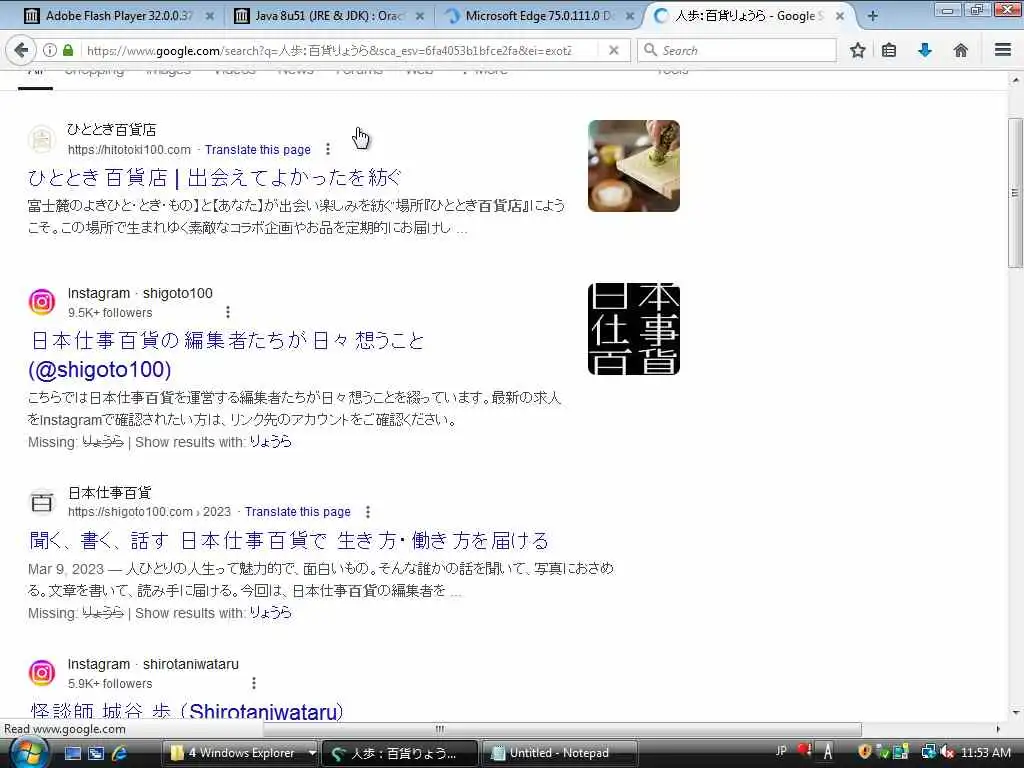Open options for shigoto100.com 2023 result

click(368, 511)
